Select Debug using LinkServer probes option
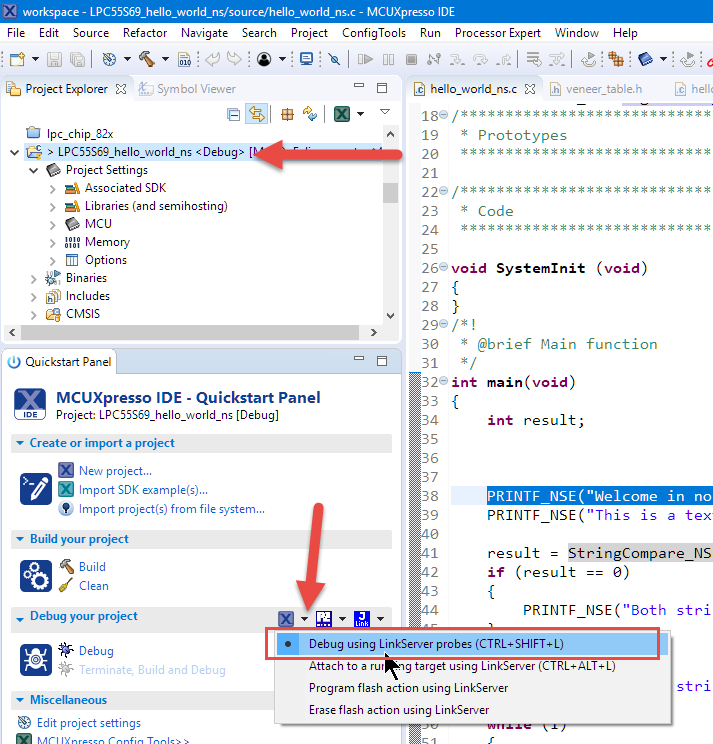The width and height of the screenshot is (713, 744). tap(442, 644)
